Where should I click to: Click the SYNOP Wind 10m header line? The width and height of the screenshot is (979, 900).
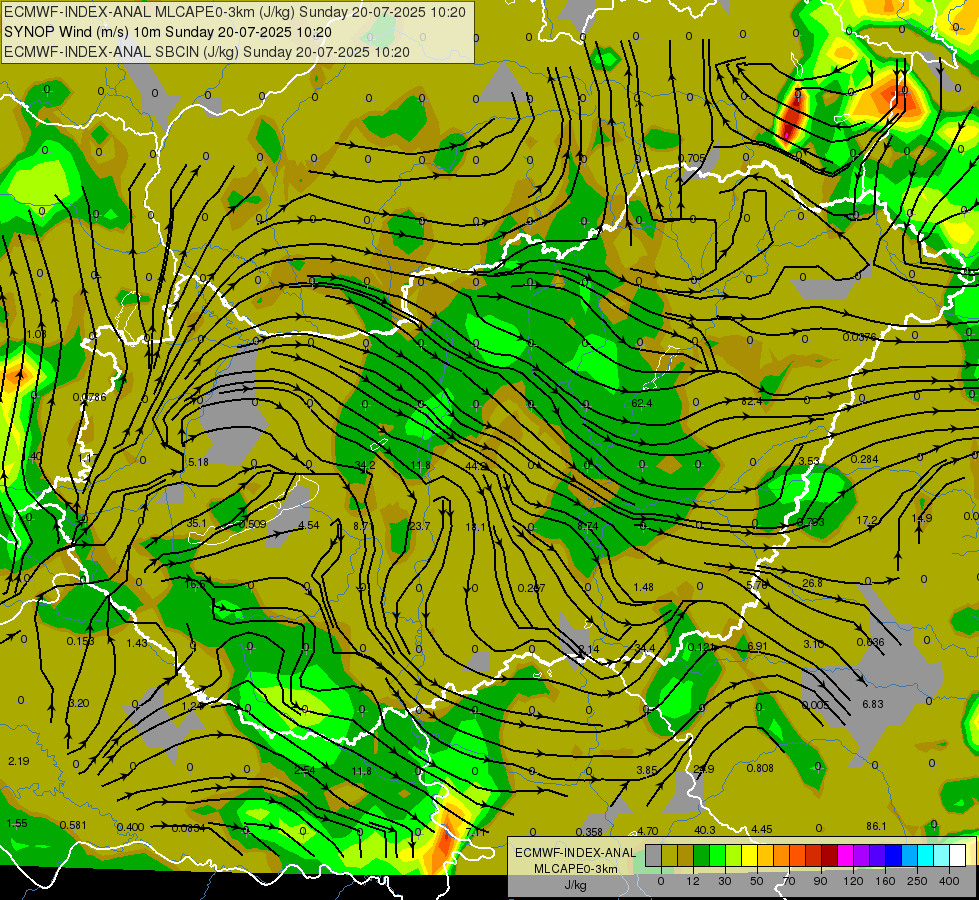coord(167,32)
